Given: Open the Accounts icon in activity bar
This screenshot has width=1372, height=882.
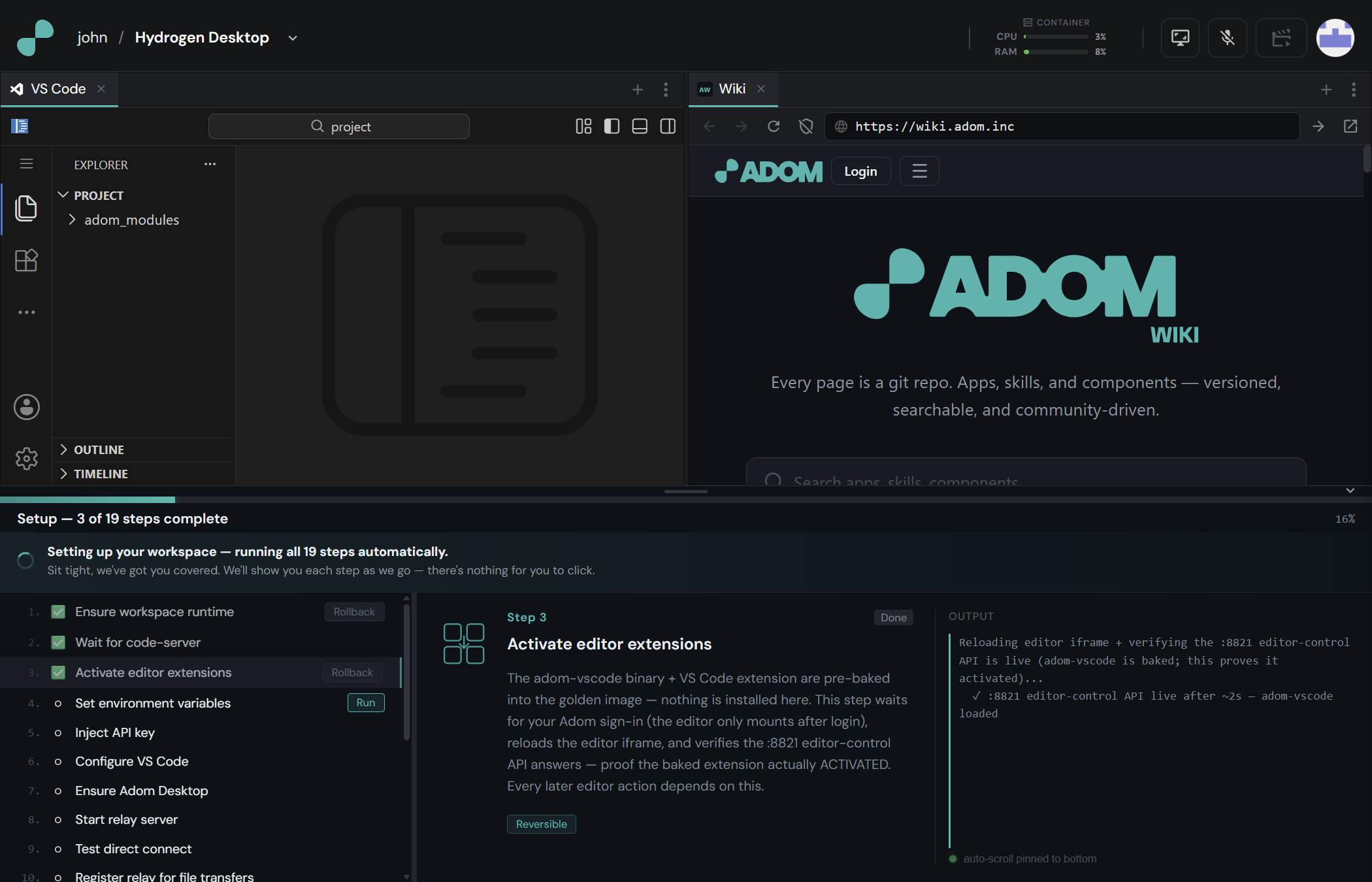Looking at the screenshot, I should coord(26,407).
